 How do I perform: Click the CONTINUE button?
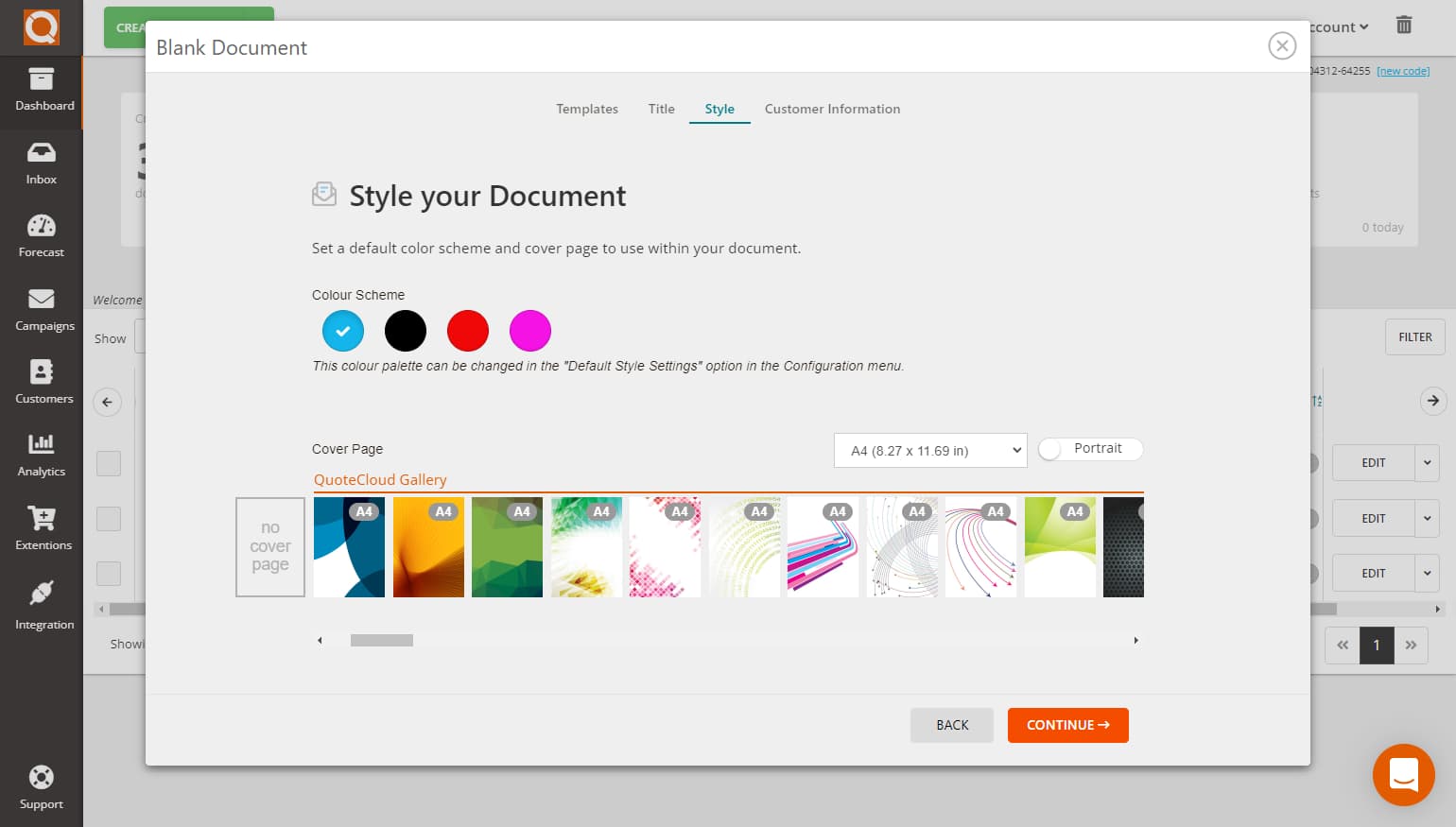pyautogui.click(x=1067, y=725)
